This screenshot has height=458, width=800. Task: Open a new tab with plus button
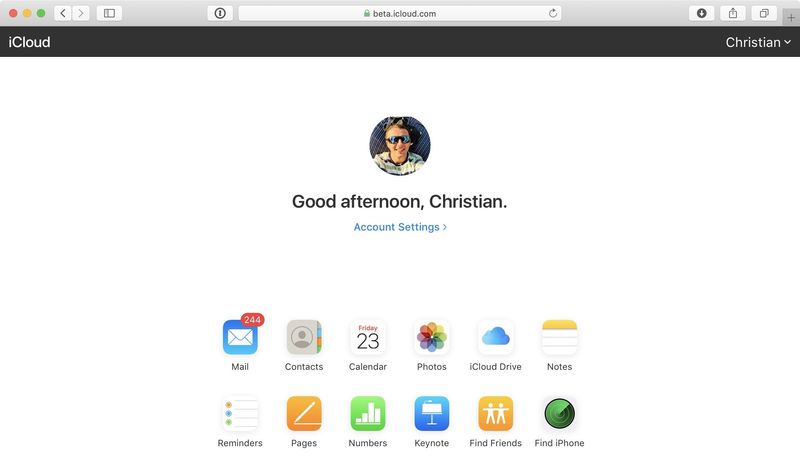point(791,17)
